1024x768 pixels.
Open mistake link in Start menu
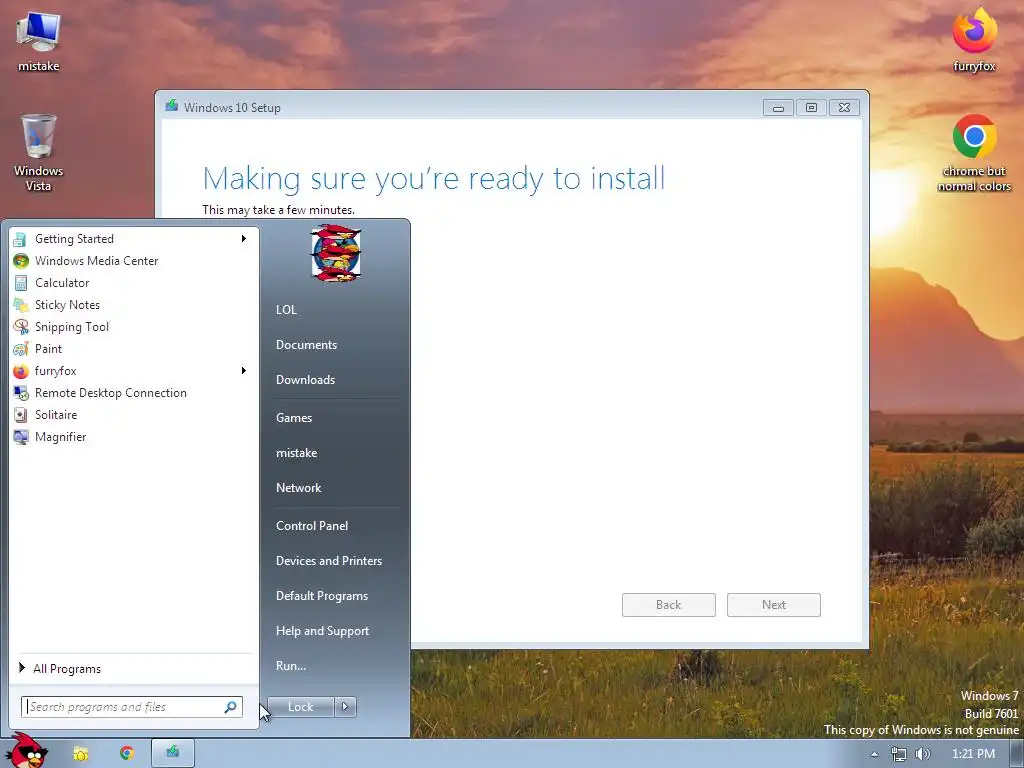(296, 453)
